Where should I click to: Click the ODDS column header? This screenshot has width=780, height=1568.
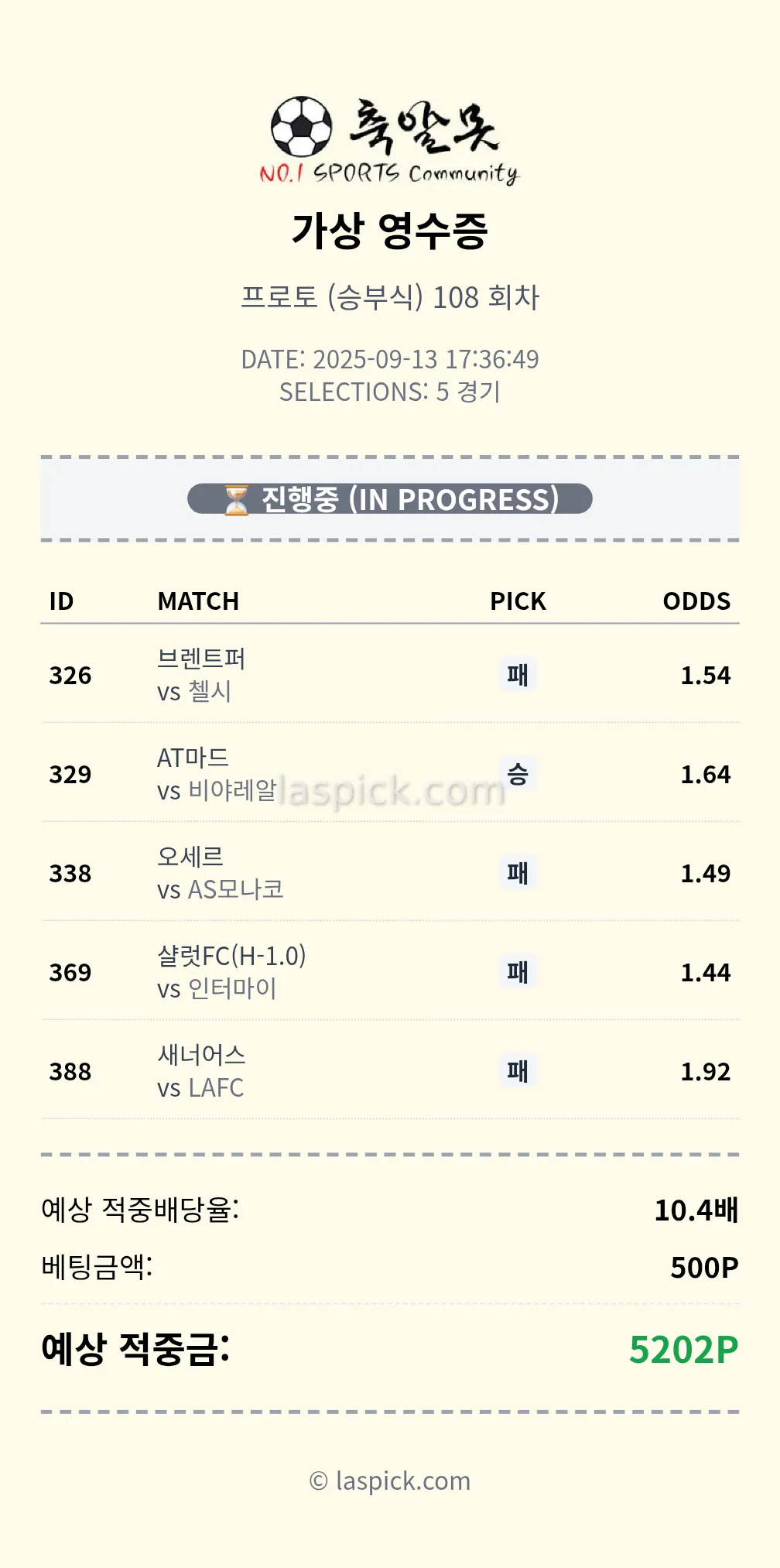[696, 601]
